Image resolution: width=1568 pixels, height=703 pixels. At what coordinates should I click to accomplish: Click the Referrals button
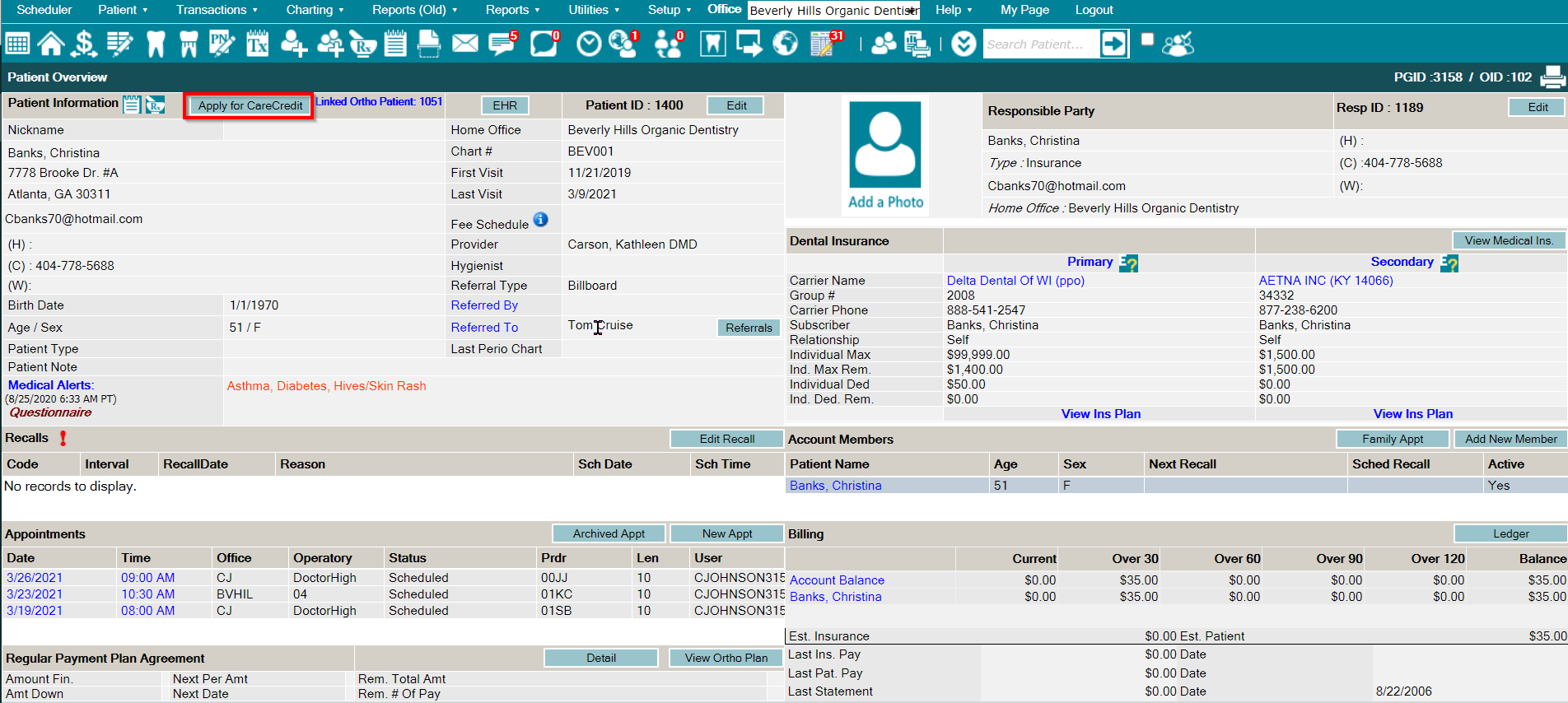(x=749, y=328)
